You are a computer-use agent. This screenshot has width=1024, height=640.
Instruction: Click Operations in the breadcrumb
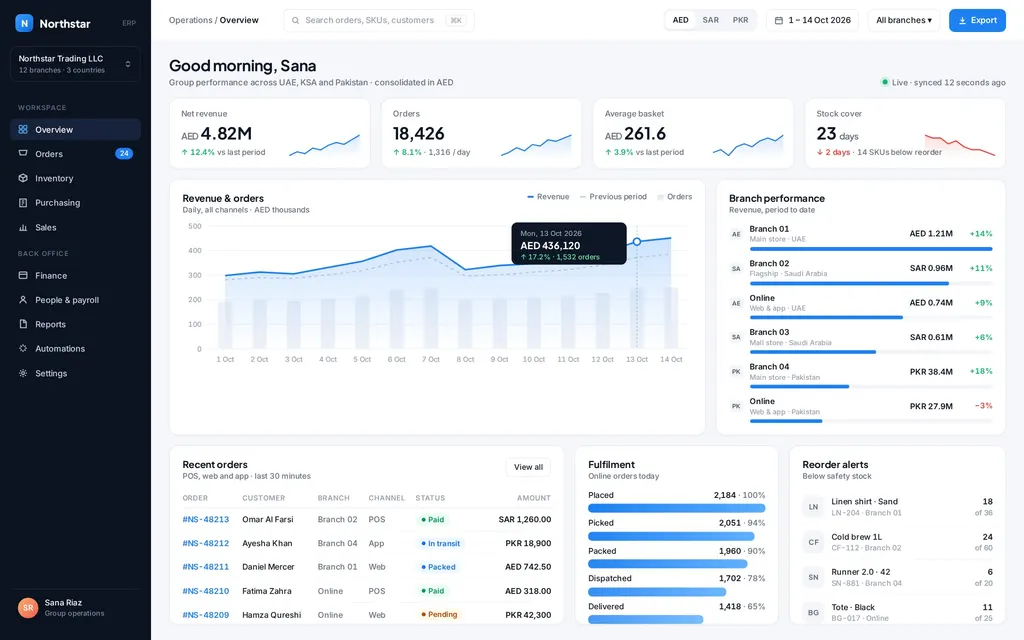pyautogui.click(x=190, y=20)
